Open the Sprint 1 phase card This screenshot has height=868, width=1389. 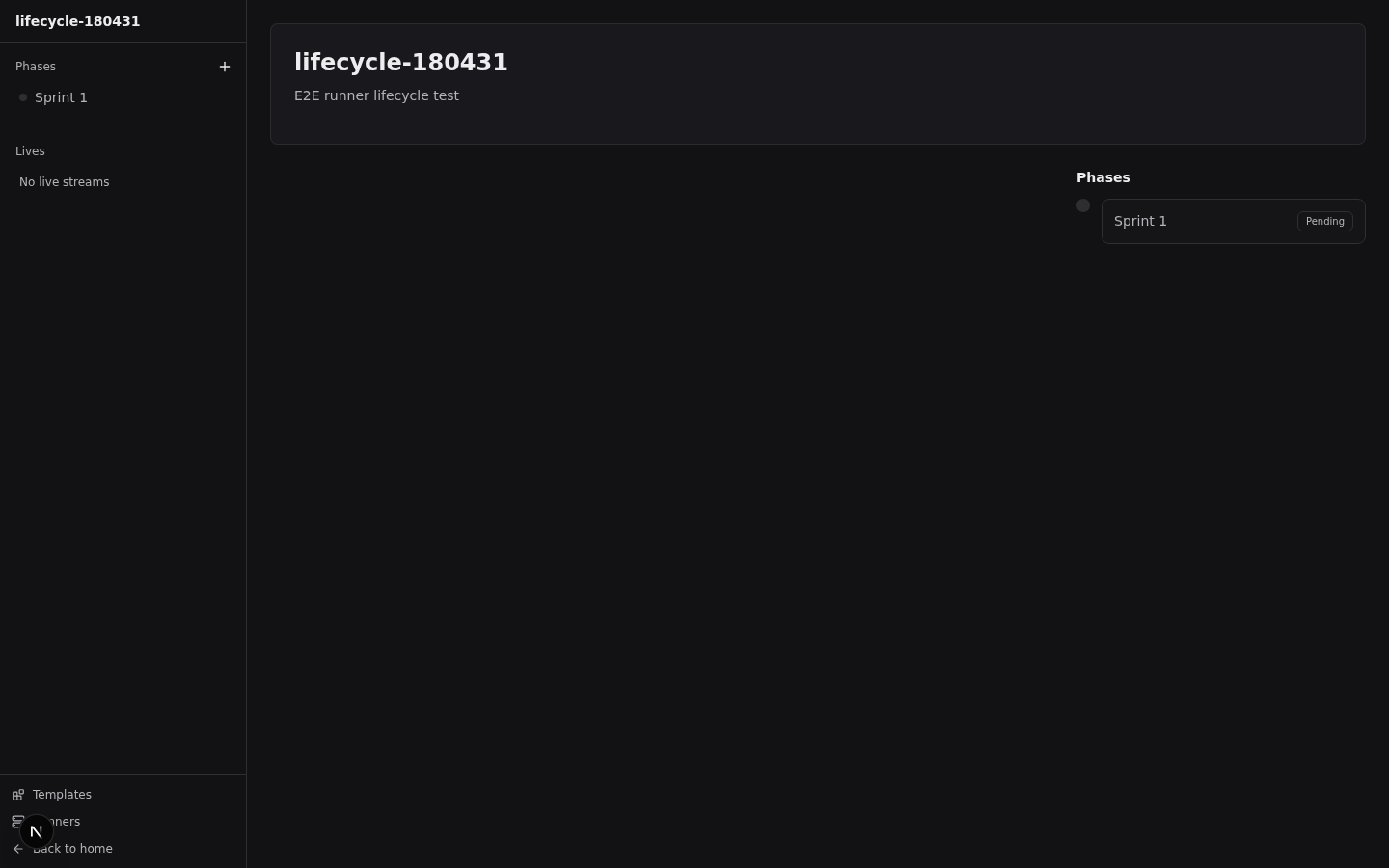pos(1233,221)
